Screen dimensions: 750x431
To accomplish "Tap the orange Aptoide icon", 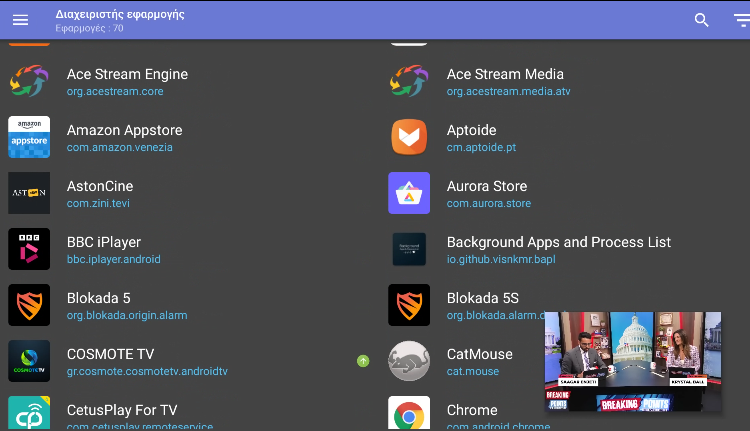I will click(409, 137).
